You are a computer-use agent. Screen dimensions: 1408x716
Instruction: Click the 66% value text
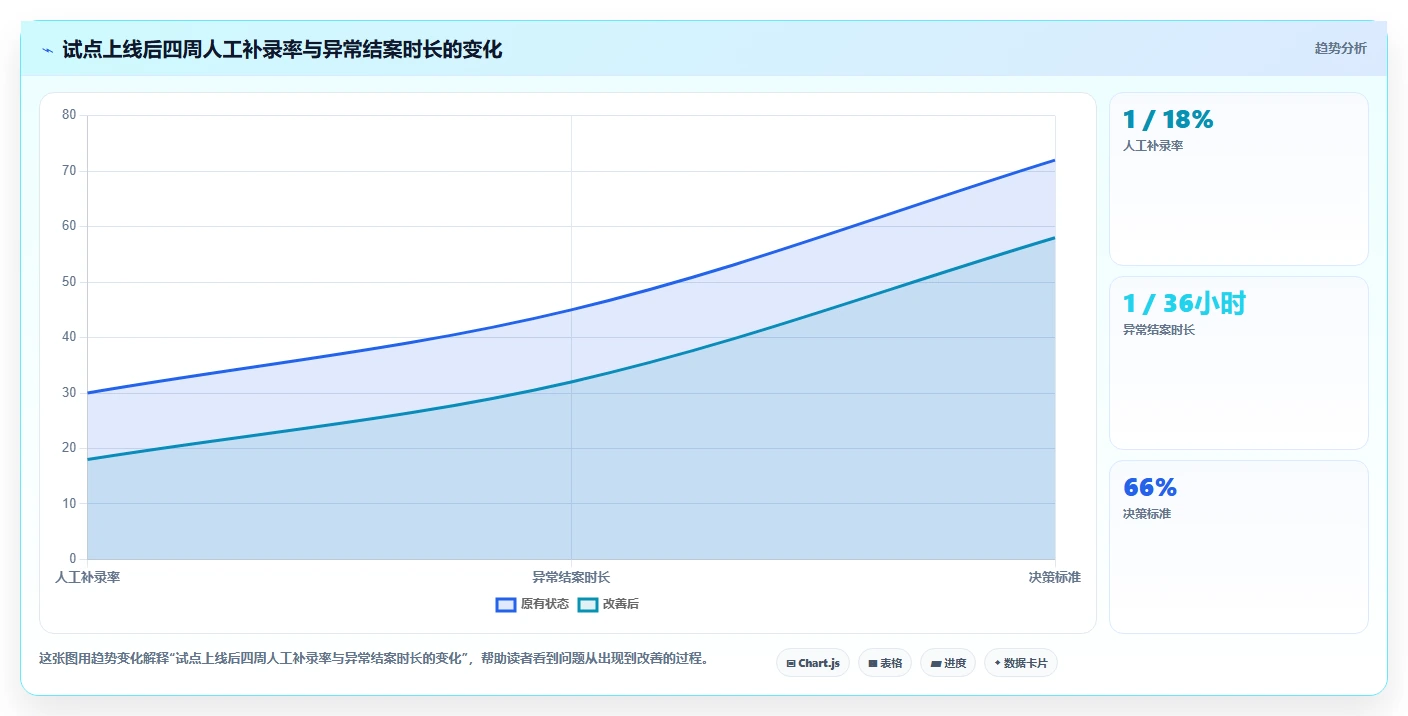click(x=1150, y=487)
